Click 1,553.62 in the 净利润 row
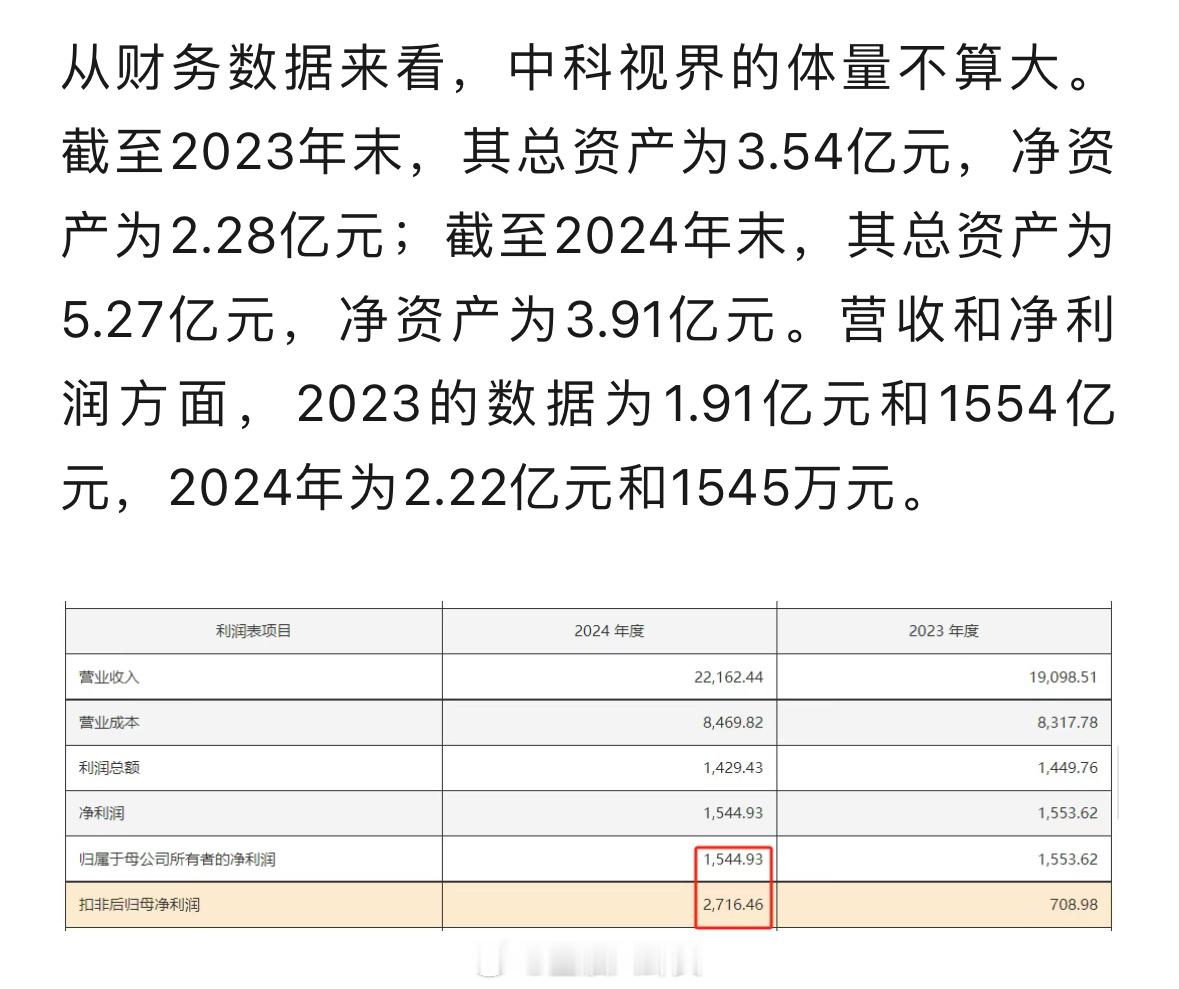1179x989 pixels. click(1068, 813)
